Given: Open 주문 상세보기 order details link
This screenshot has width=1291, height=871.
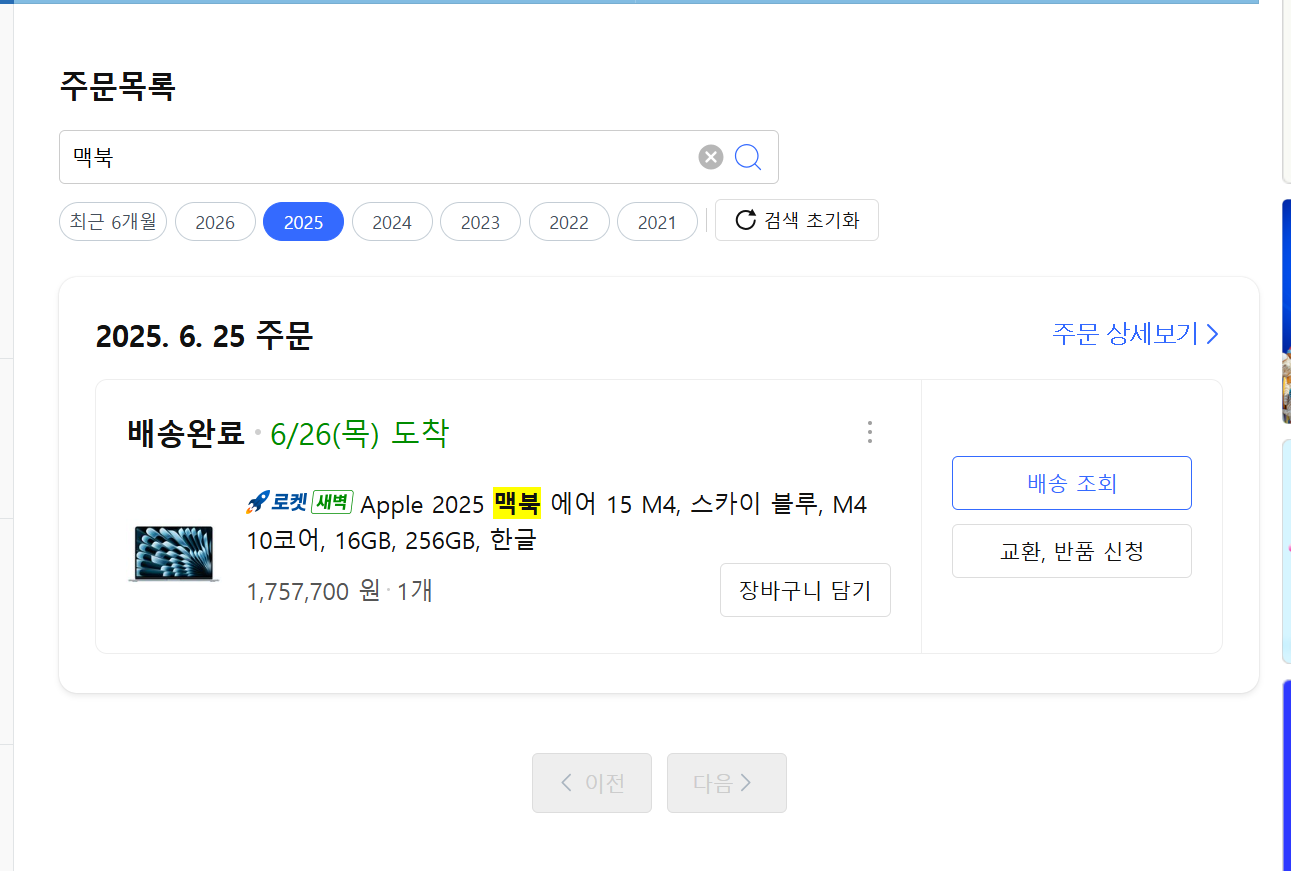Looking at the screenshot, I should pyautogui.click(x=1136, y=334).
